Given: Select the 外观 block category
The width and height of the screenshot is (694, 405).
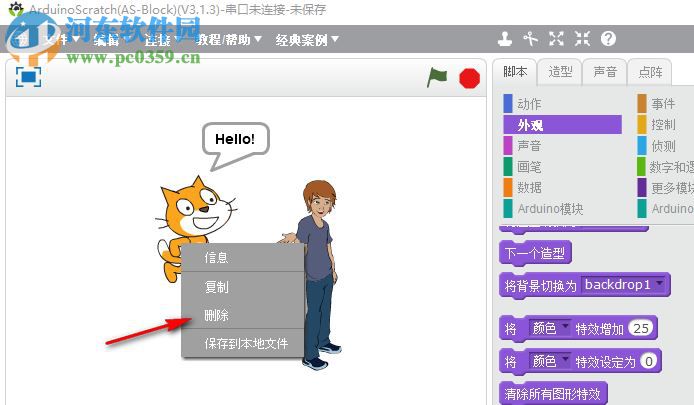Looking at the screenshot, I should (x=563, y=125).
